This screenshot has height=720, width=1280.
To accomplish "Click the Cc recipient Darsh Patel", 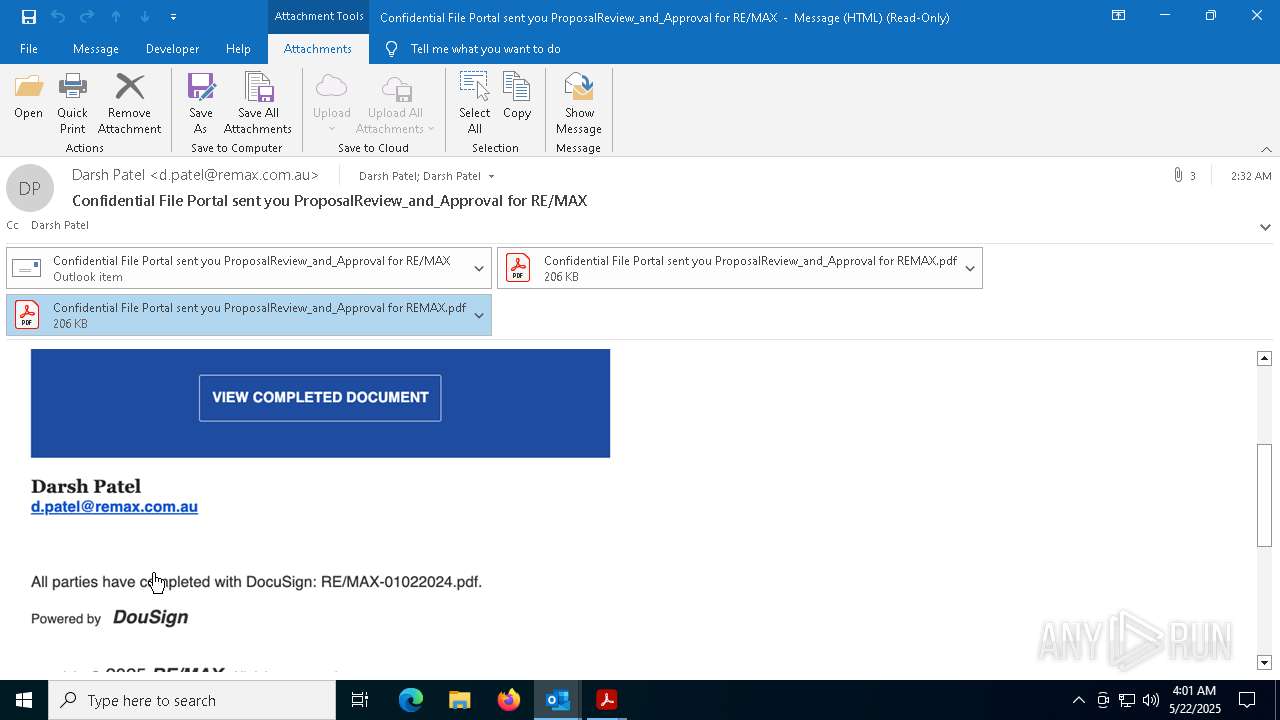I will click(x=60, y=225).
